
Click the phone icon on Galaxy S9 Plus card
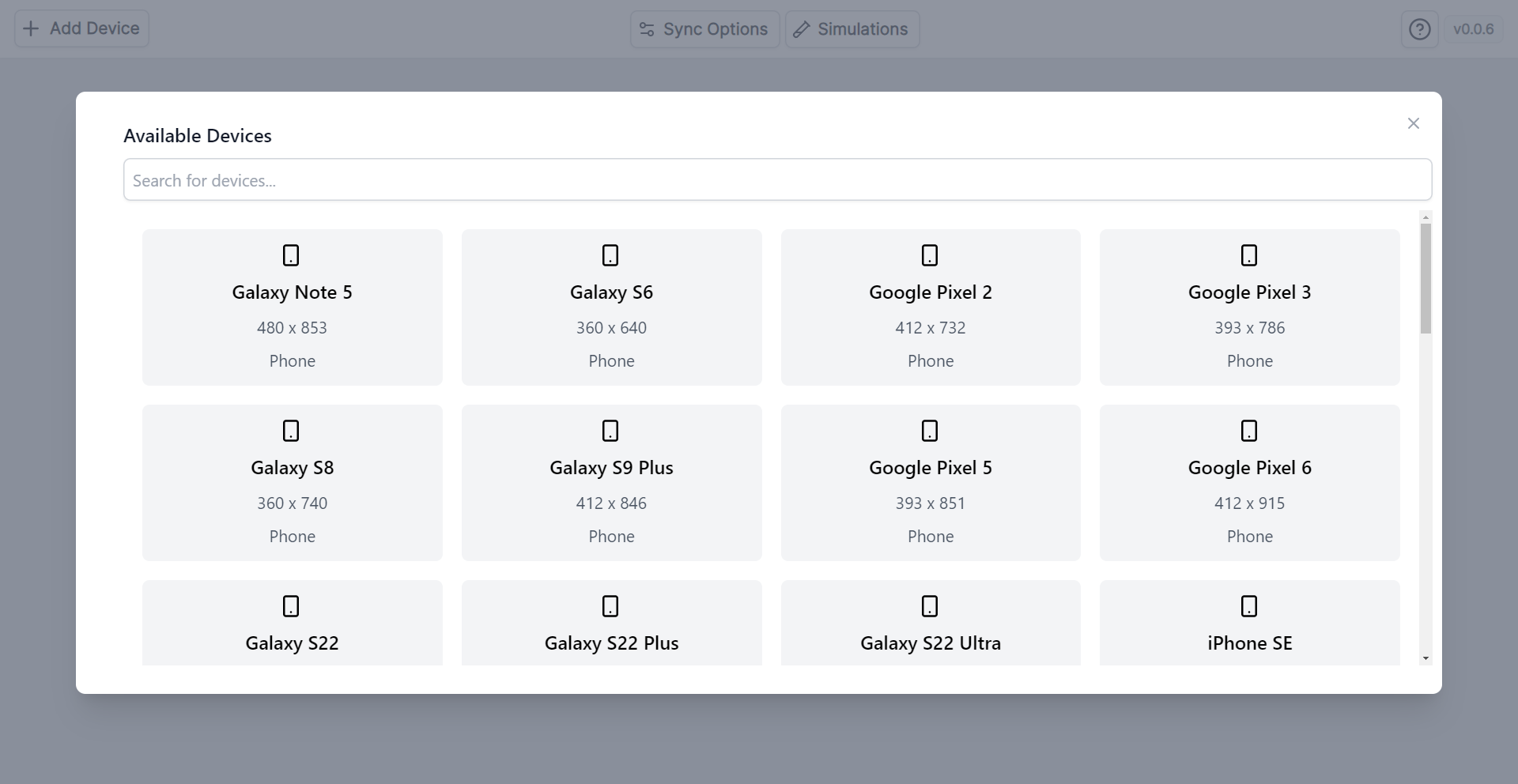pos(610,431)
